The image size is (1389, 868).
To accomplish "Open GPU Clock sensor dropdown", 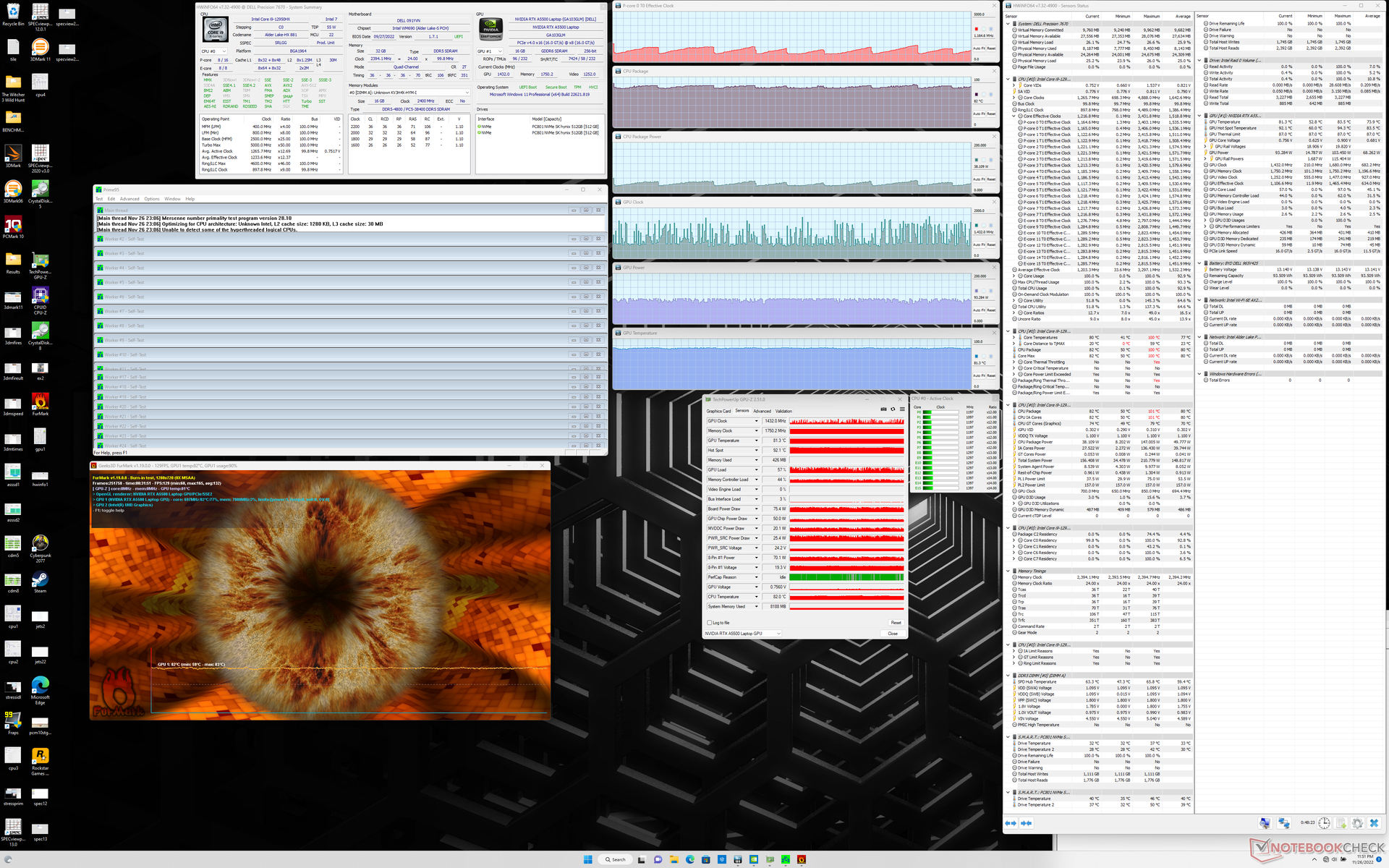I will (x=757, y=421).
